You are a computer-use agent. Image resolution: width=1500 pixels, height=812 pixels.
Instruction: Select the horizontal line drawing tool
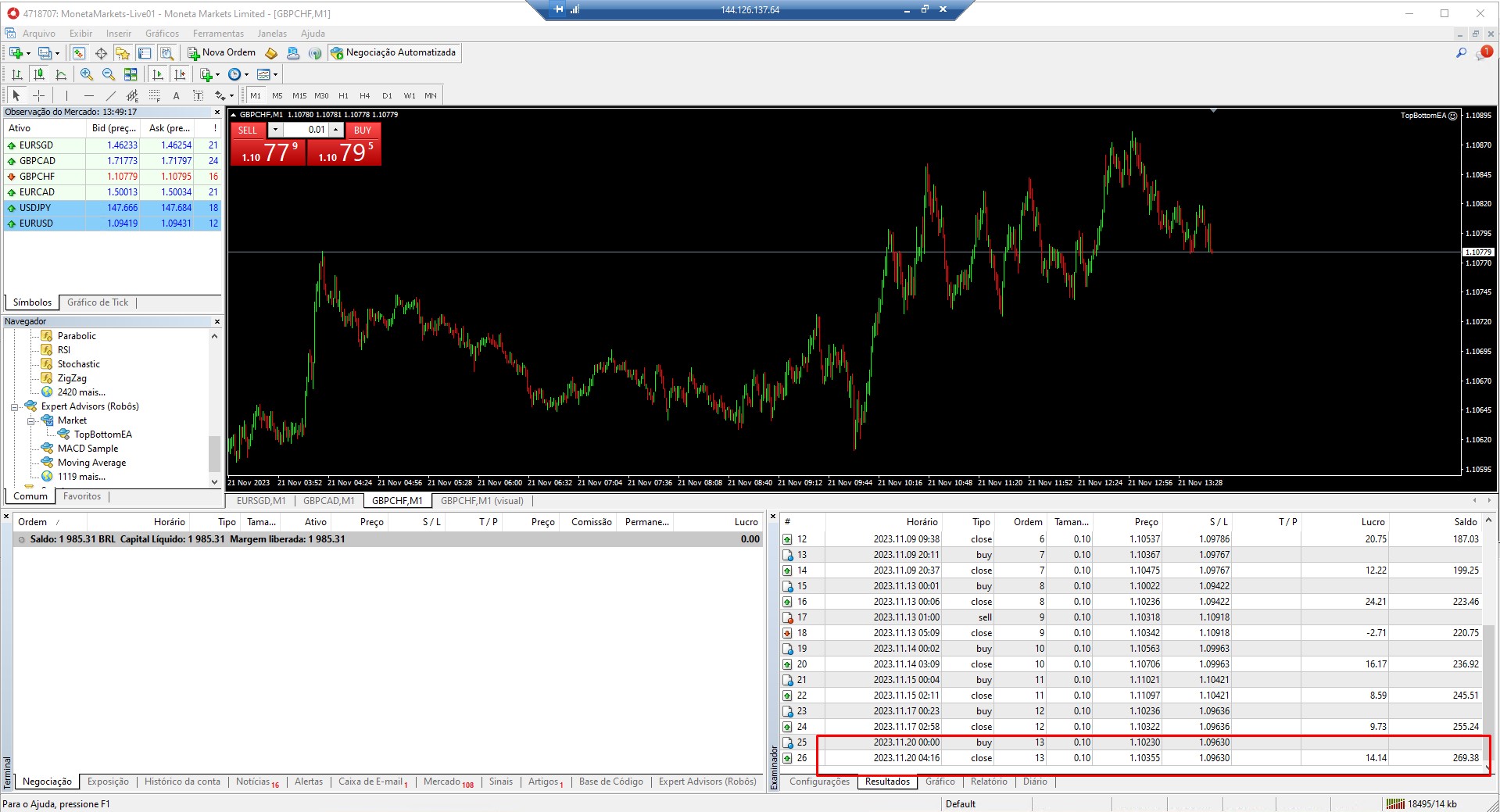point(89,95)
